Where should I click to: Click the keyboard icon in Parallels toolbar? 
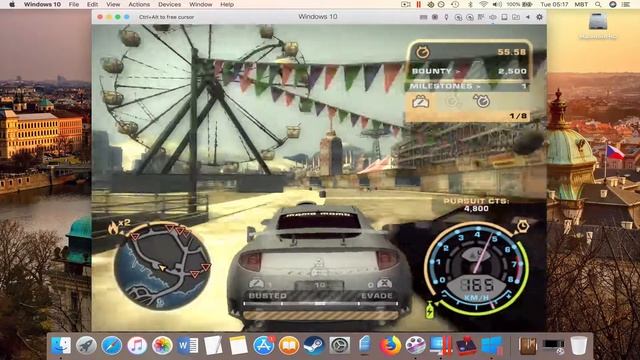click(423, 17)
